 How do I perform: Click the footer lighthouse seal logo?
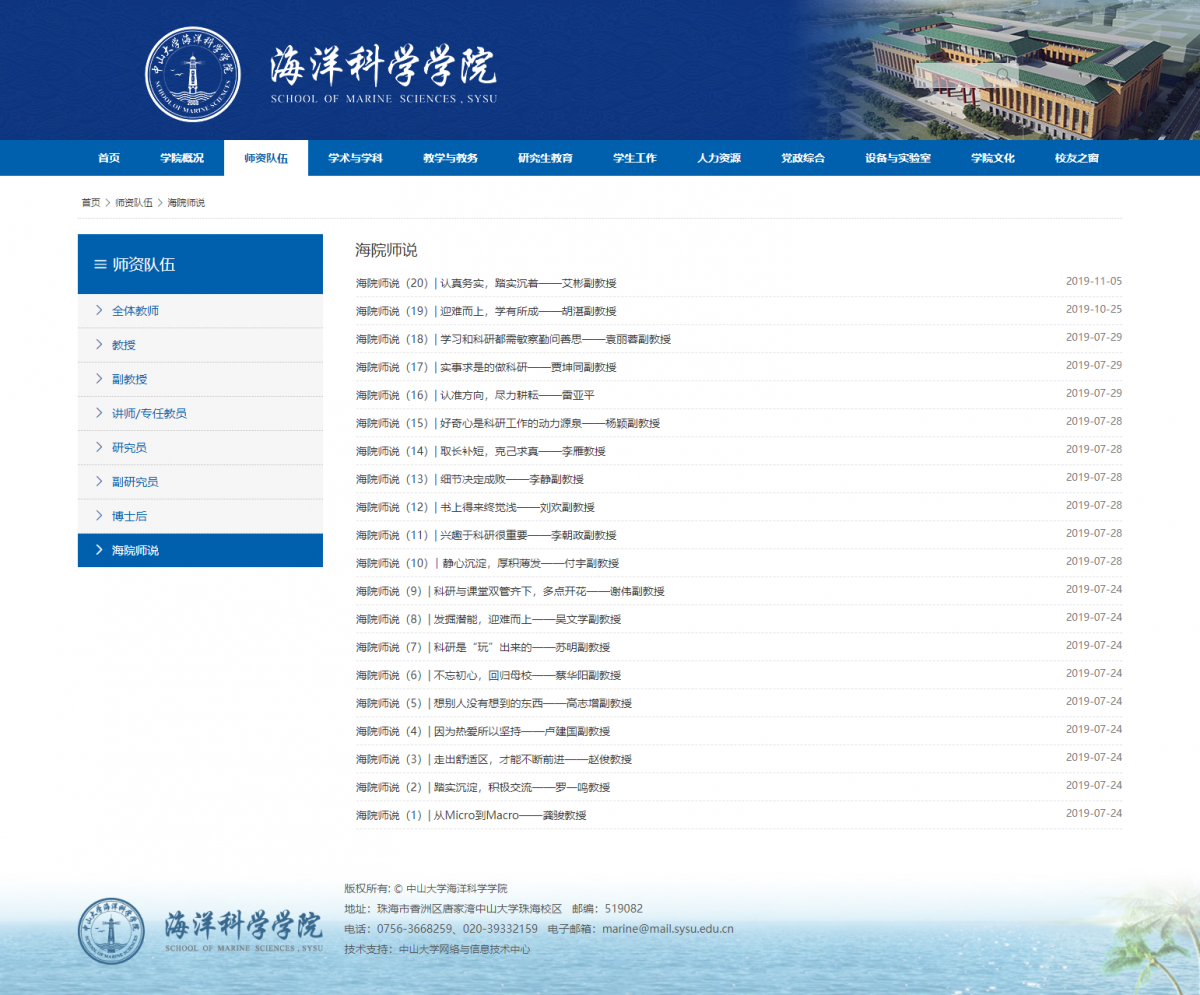pyautogui.click(x=111, y=931)
